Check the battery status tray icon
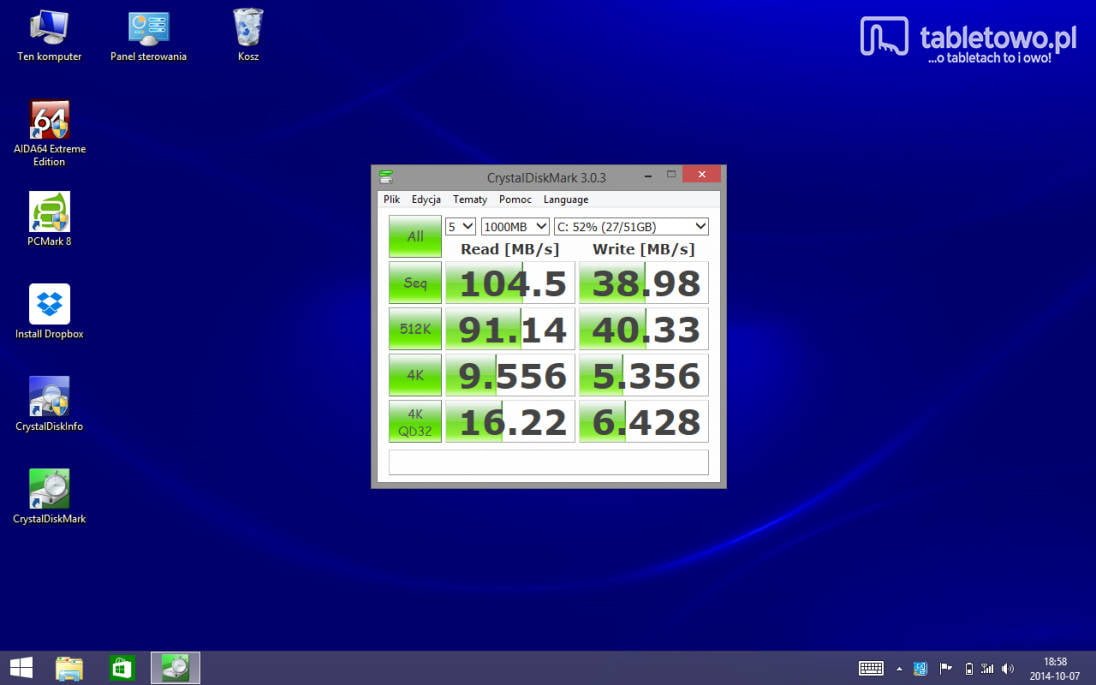This screenshot has height=685, width=1096. point(969,669)
